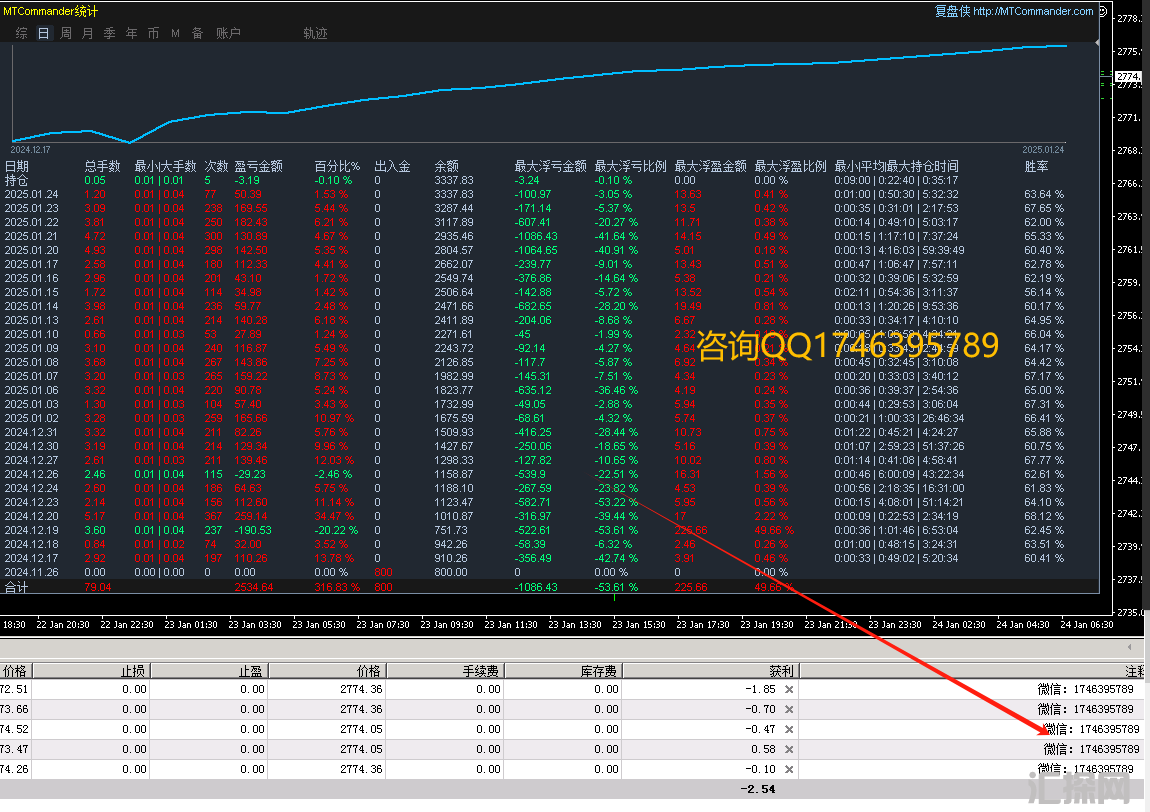Click the 日期 column header in statistics
Viewport: 1150px width, 812px height.
[17, 167]
